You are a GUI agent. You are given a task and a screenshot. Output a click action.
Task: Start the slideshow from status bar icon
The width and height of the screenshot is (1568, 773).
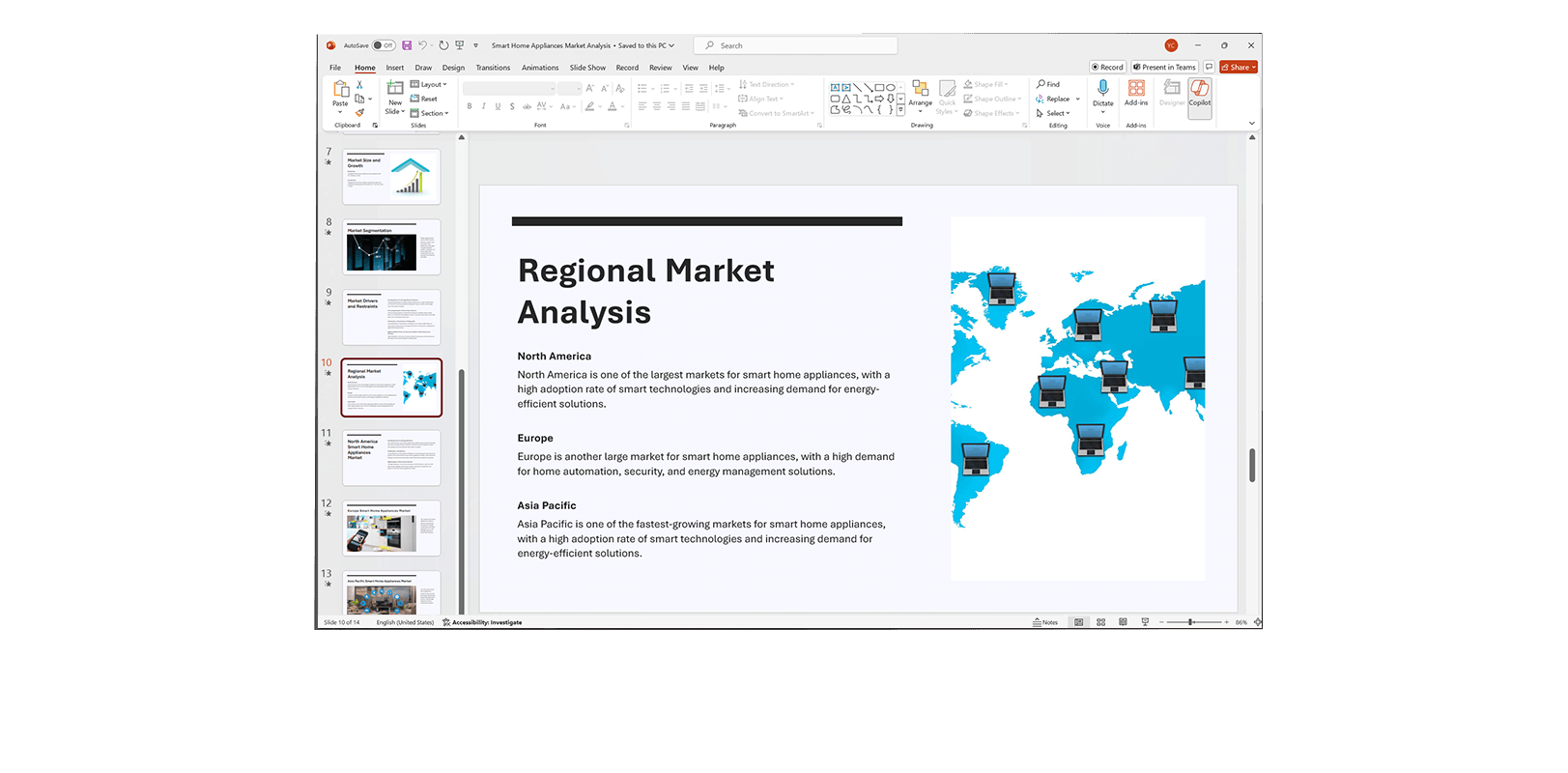coord(1145,622)
